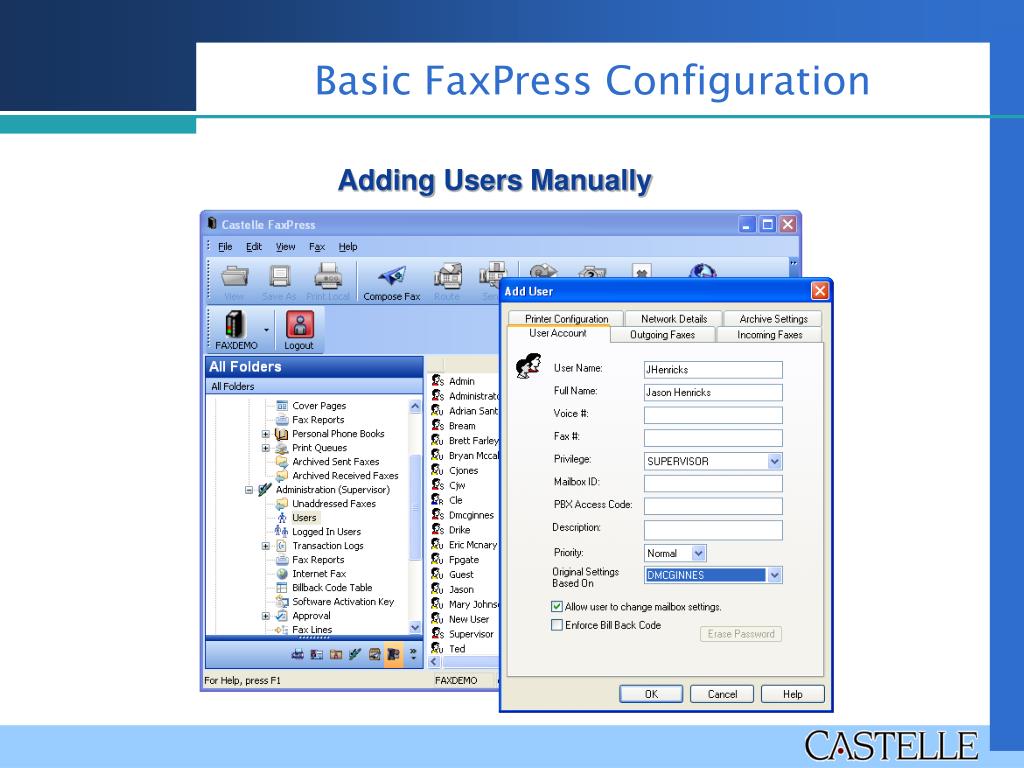Click OK in Add User dialog
Image resolution: width=1024 pixels, height=768 pixels.
651,694
